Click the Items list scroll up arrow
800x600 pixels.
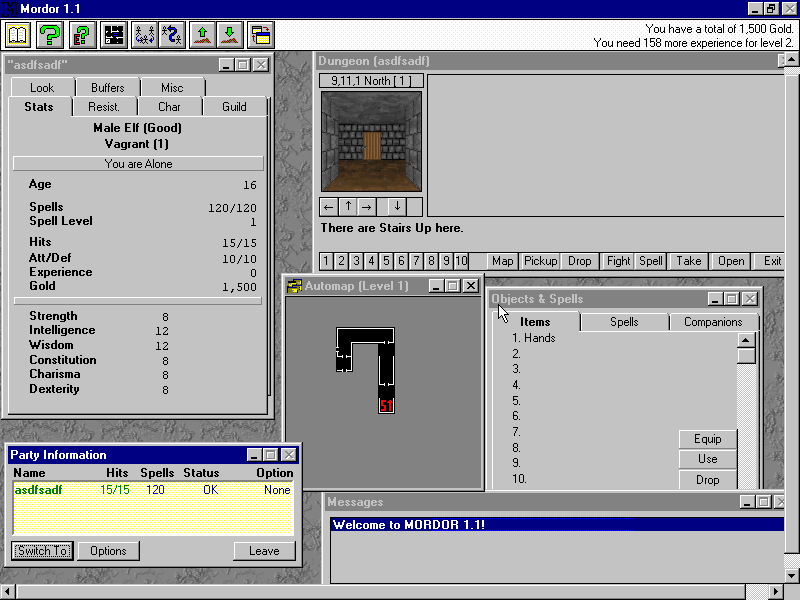coord(745,340)
